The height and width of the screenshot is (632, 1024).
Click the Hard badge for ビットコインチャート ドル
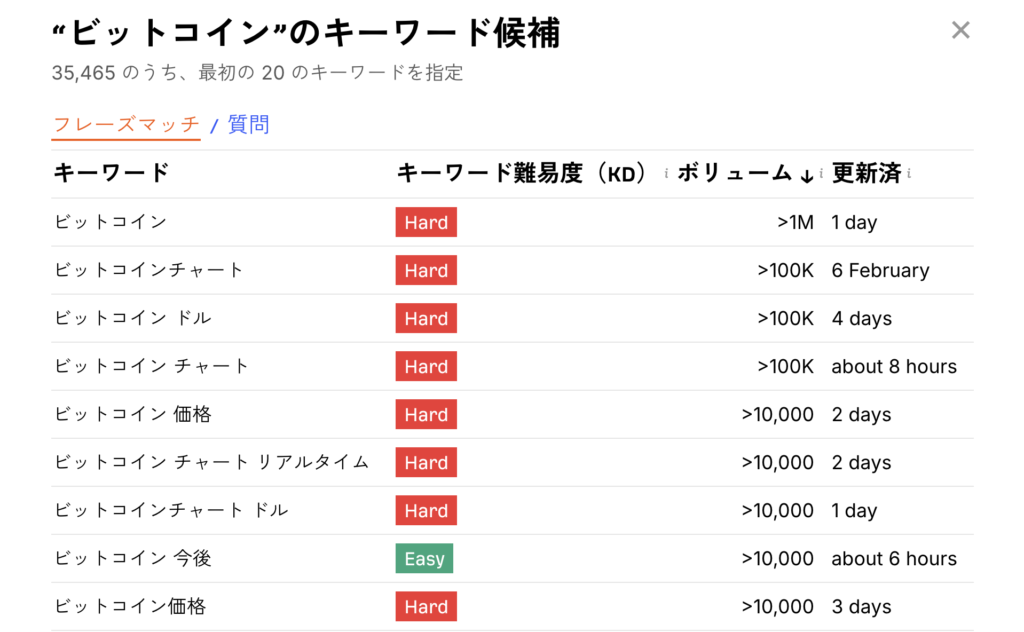[426, 510]
